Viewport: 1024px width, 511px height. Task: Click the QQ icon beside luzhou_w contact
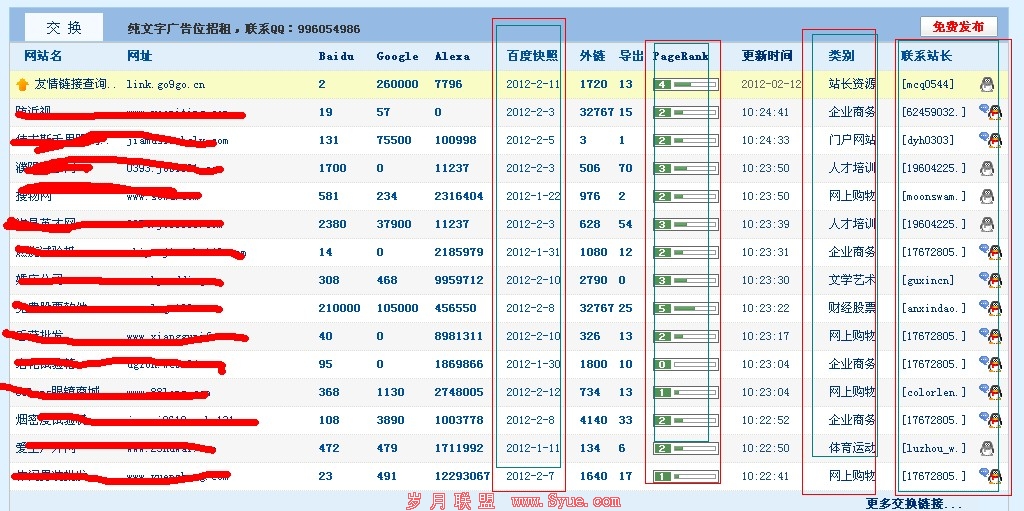987,448
